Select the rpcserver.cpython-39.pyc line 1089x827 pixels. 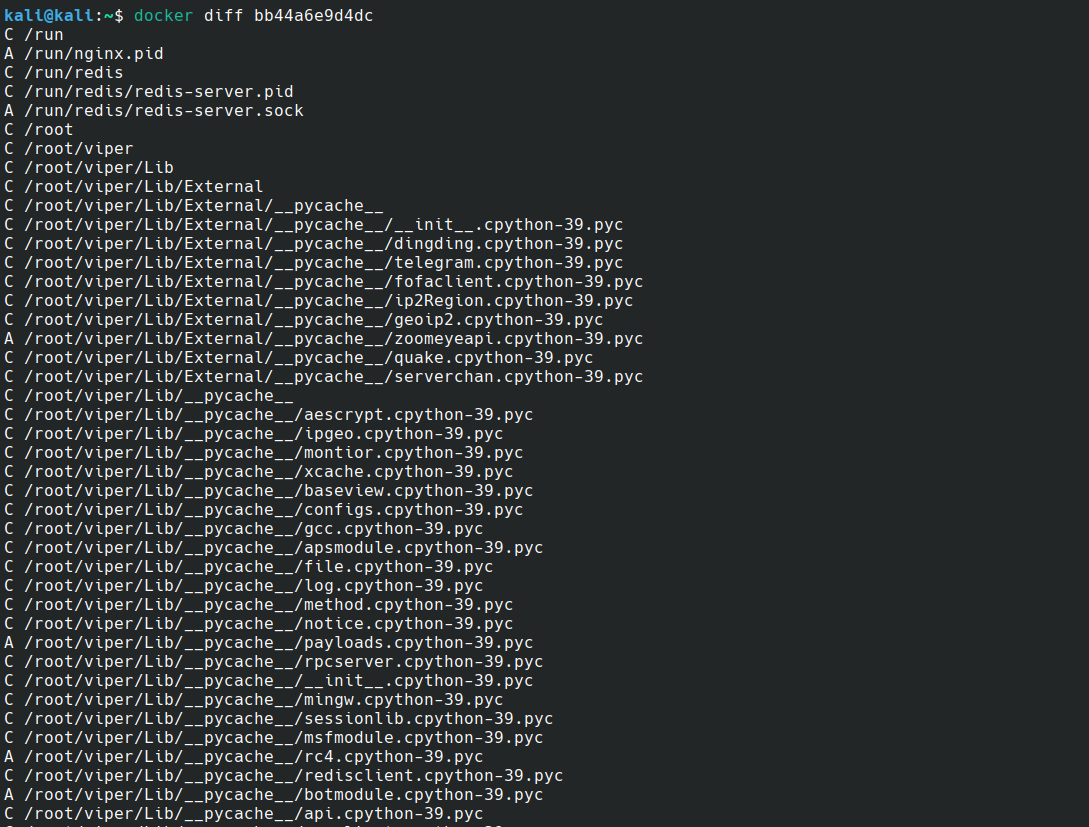pyautogui.click(x=274, y=662)
